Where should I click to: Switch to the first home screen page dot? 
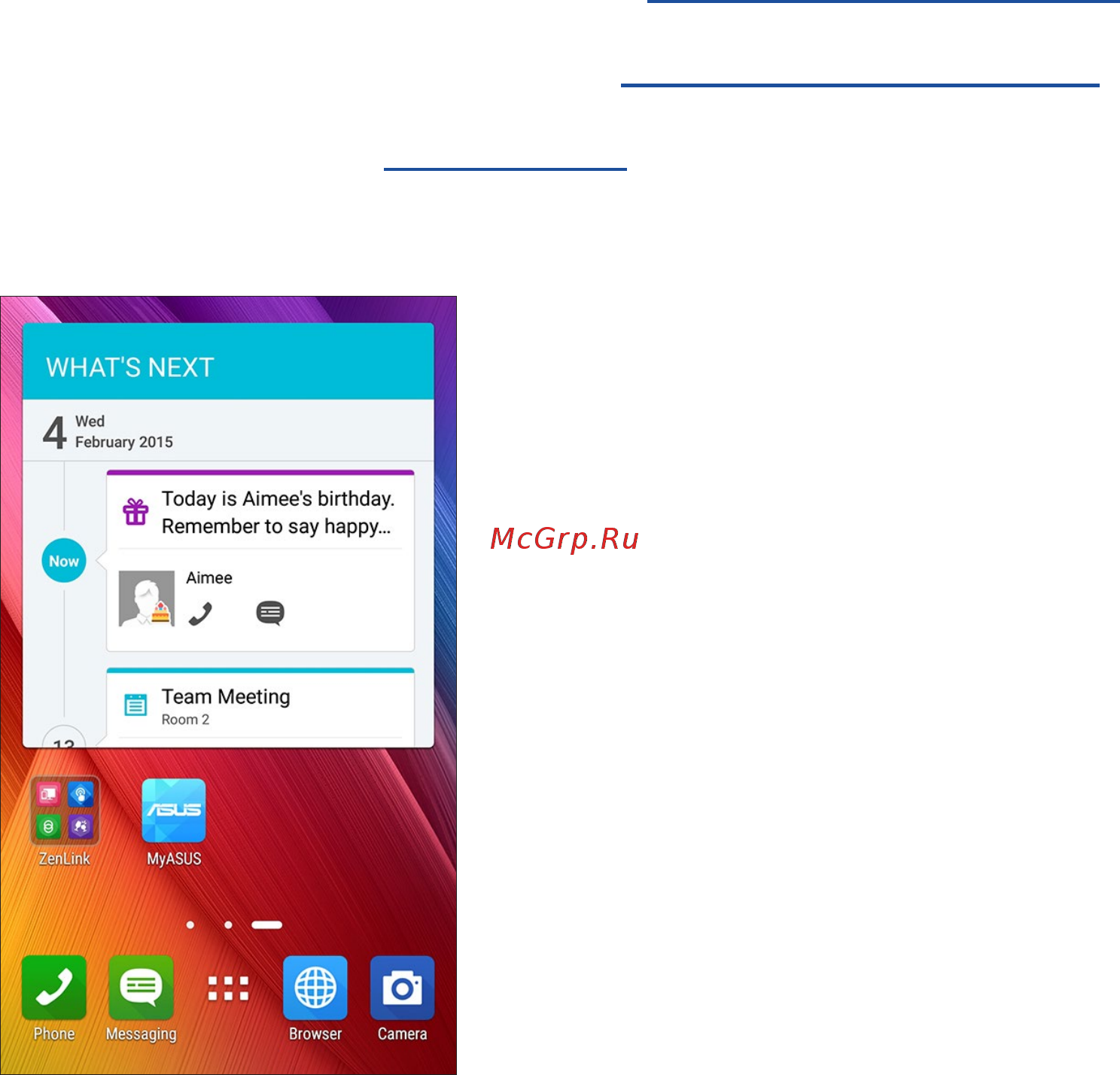pyautogui.click(x=190, y=925)
